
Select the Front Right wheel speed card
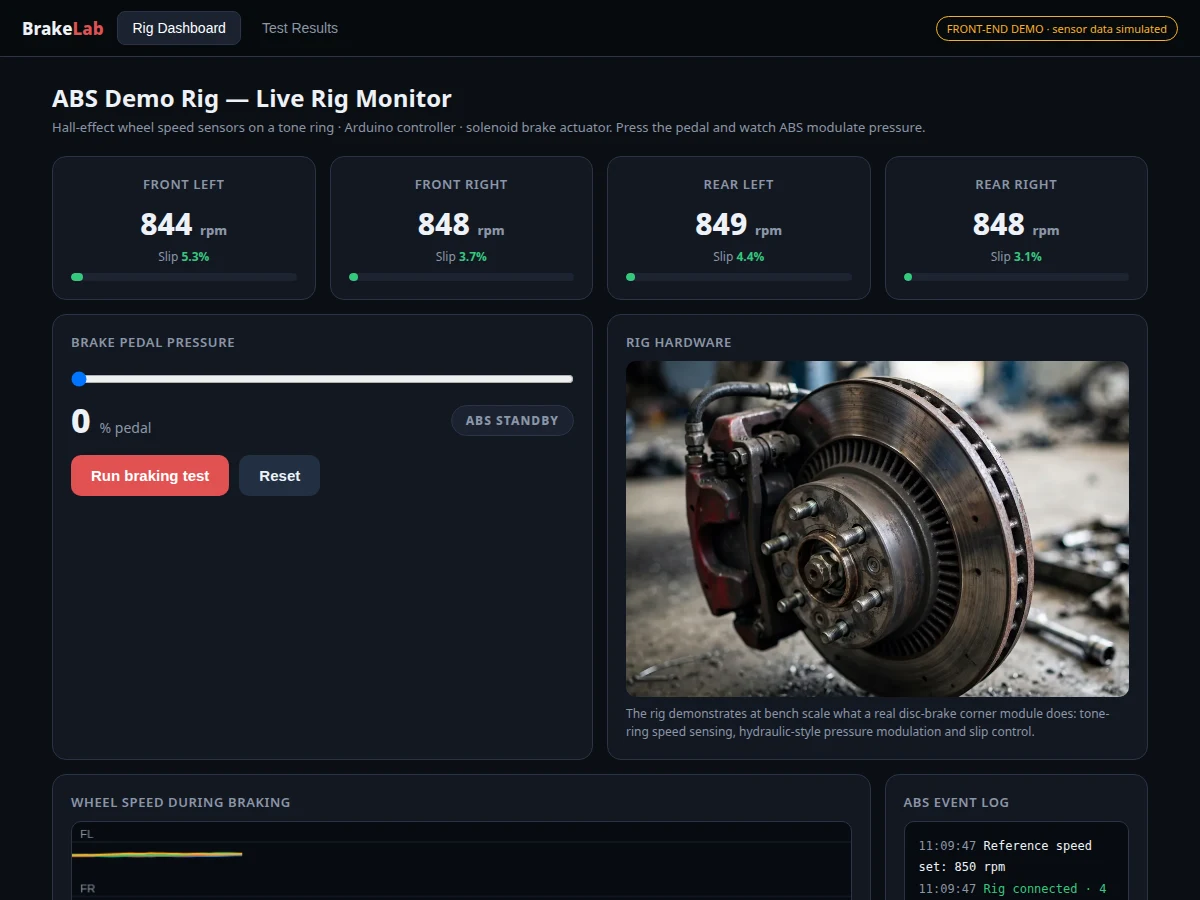point(461,228)
